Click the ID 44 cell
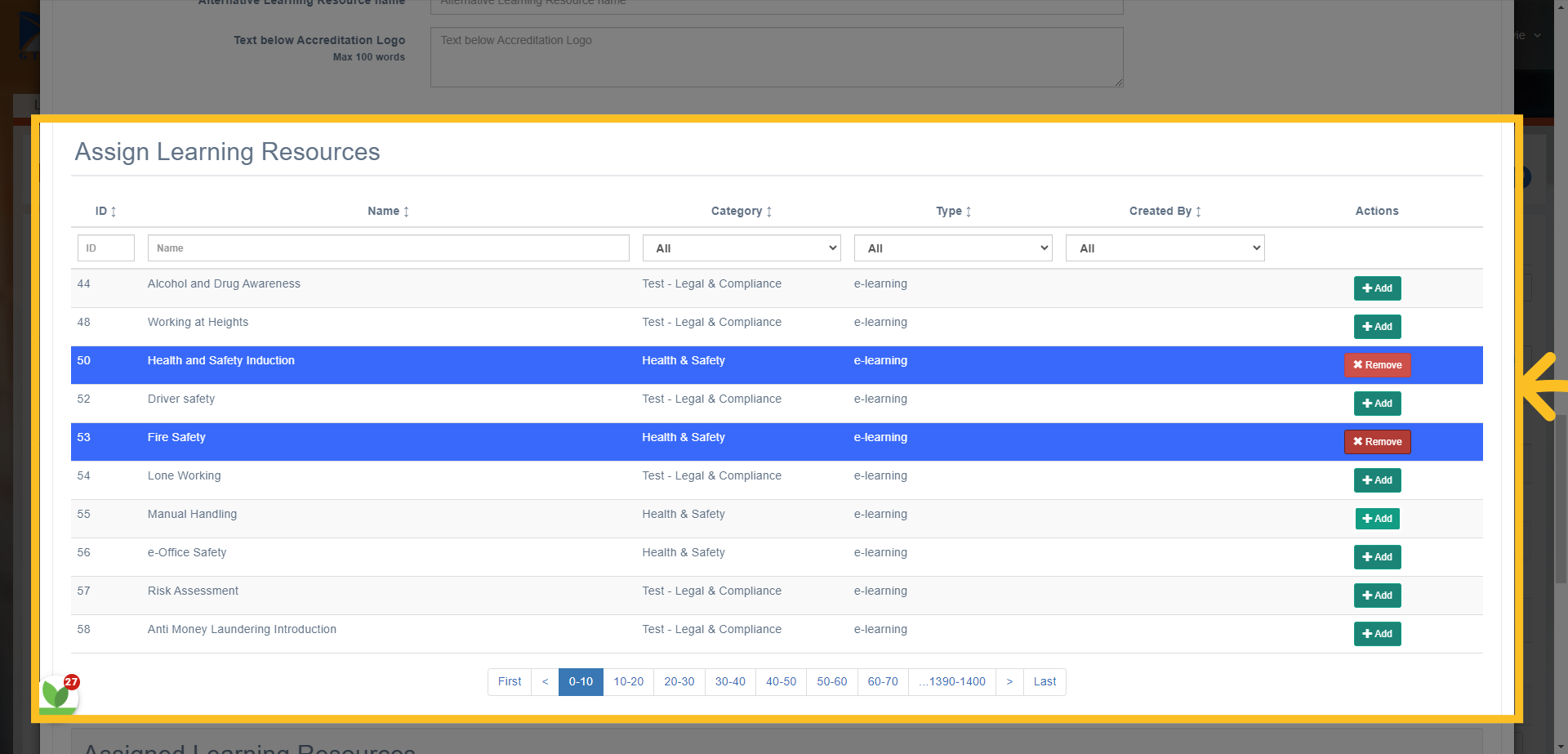Viewport: 1568px width, 754px height. [x=83, y=284]
